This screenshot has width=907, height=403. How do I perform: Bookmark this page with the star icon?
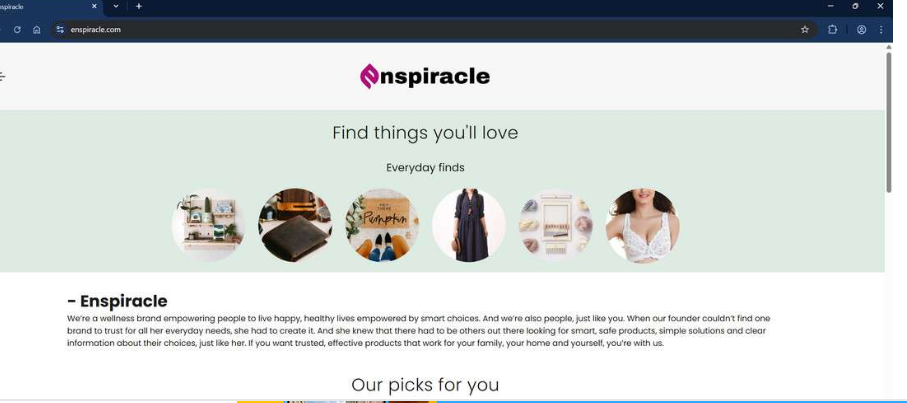[x=805, y=29]
